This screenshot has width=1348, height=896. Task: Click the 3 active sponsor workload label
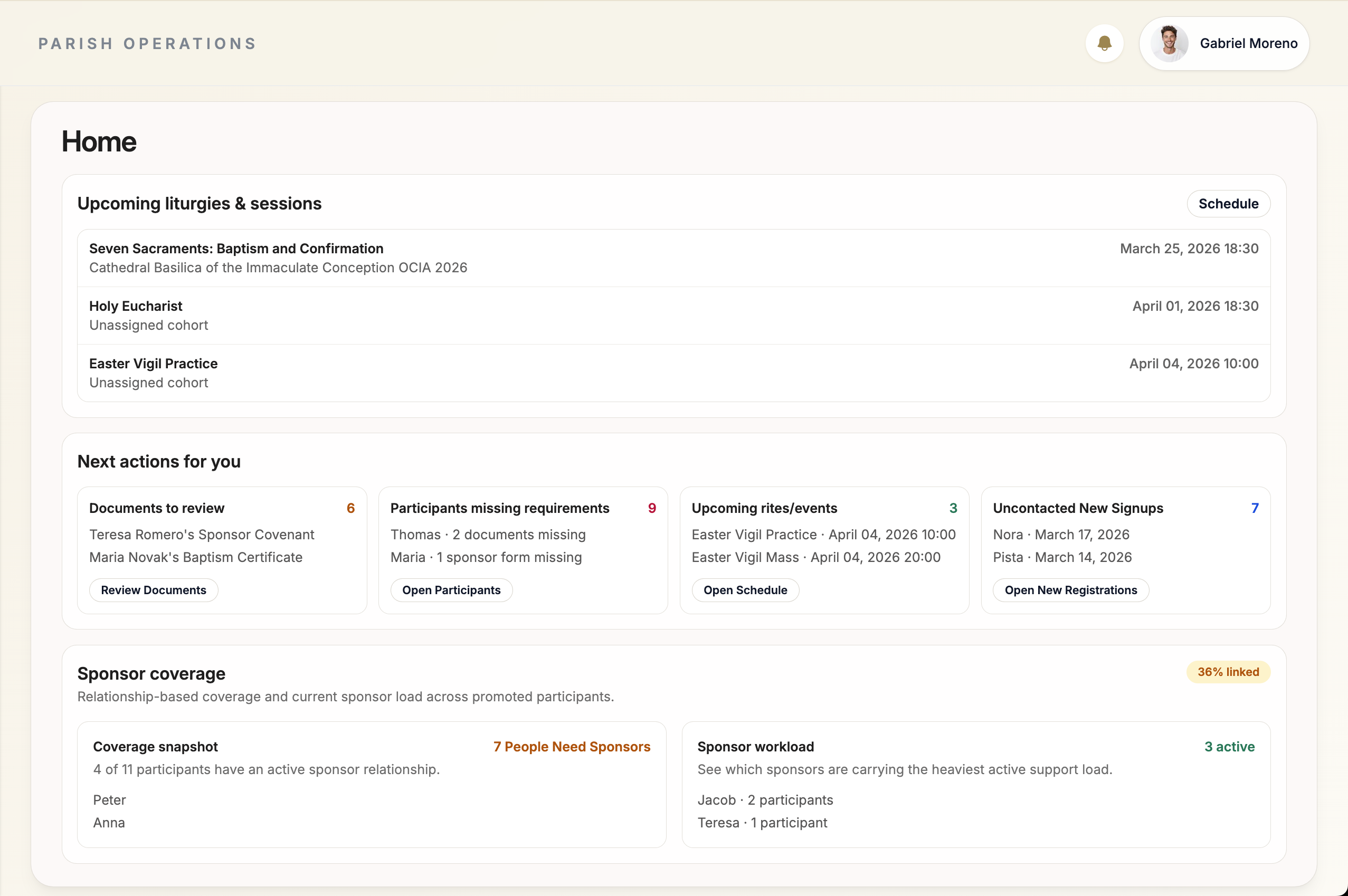(1229, 747)
